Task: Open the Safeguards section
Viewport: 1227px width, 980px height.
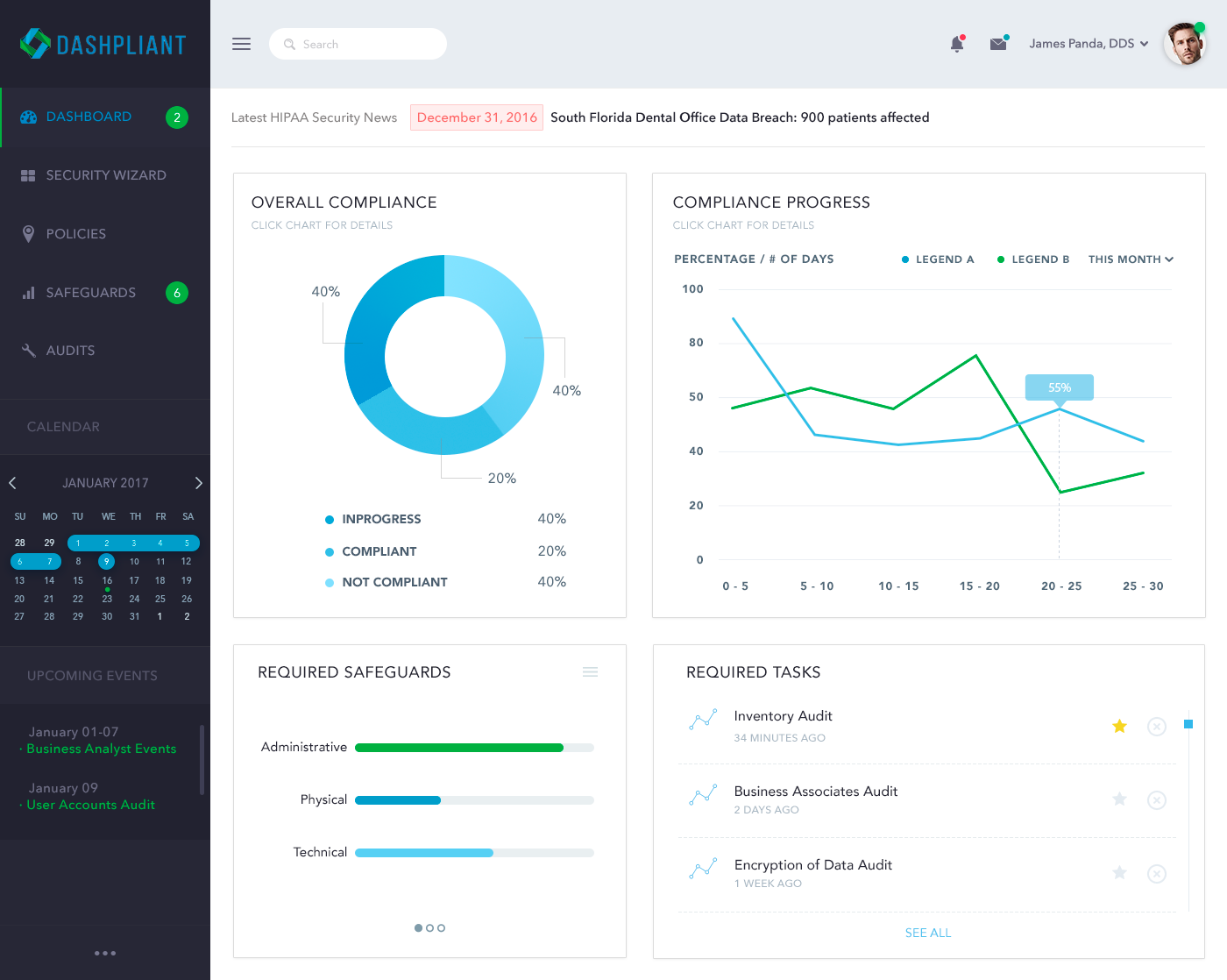Action: point(90,292)
